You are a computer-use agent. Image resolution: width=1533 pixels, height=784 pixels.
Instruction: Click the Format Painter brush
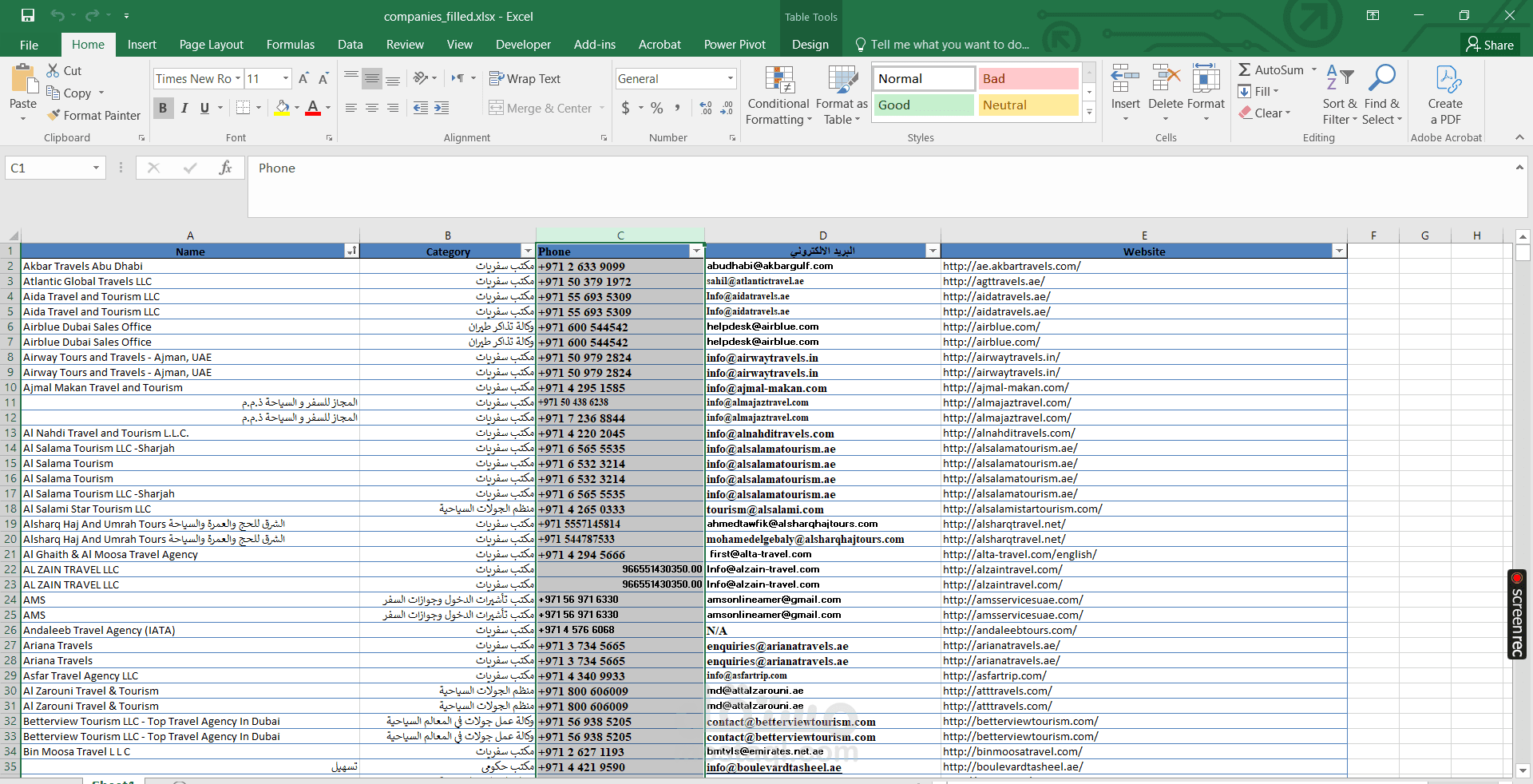click(53, 115)
